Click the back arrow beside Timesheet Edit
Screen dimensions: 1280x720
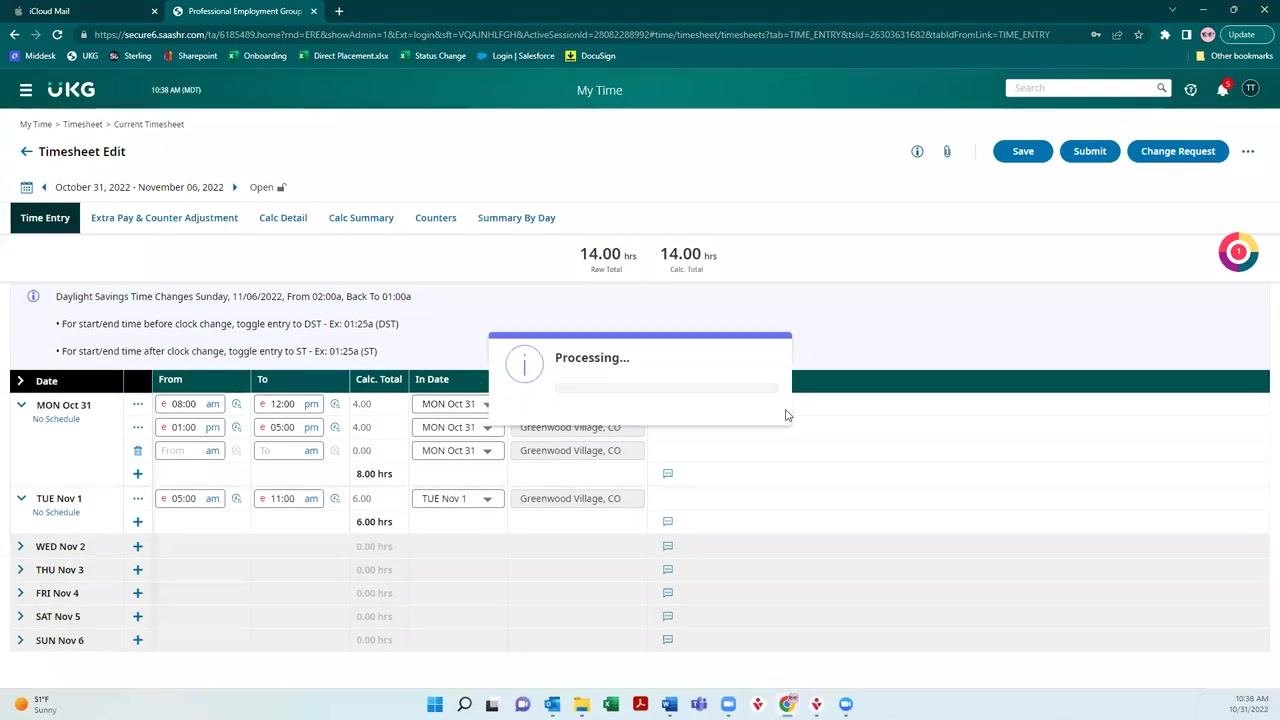point(26,152)
